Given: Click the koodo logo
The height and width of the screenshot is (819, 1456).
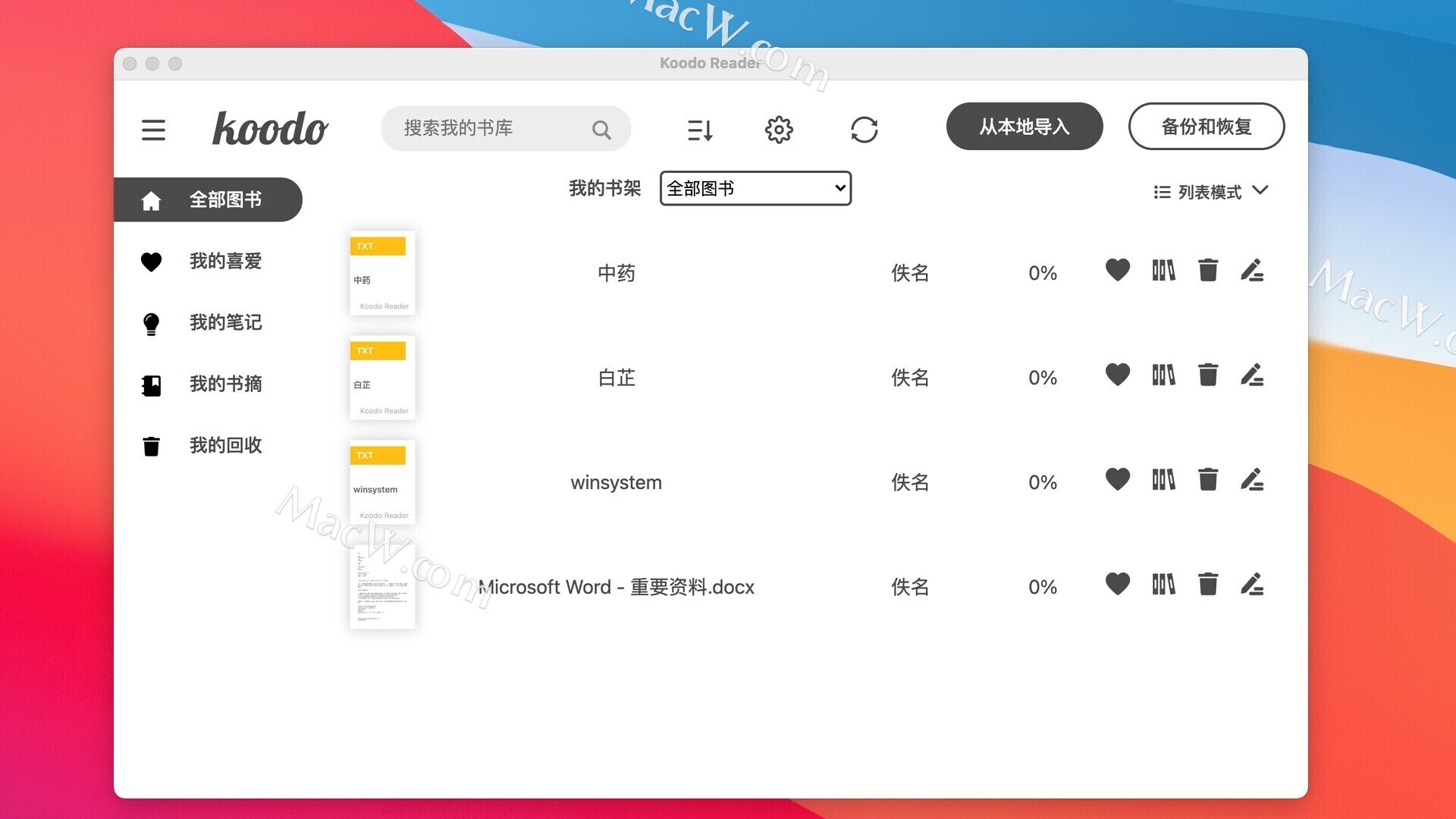Looking at the screenshot, I should pos(270,128).
